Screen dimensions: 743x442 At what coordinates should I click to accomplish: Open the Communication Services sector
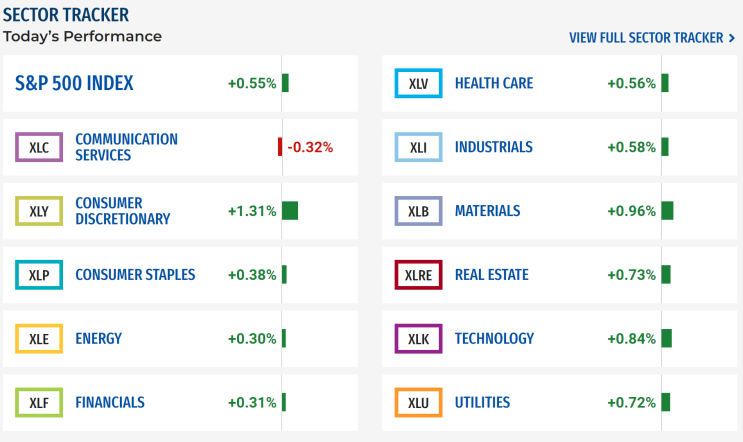coord(126,147)
